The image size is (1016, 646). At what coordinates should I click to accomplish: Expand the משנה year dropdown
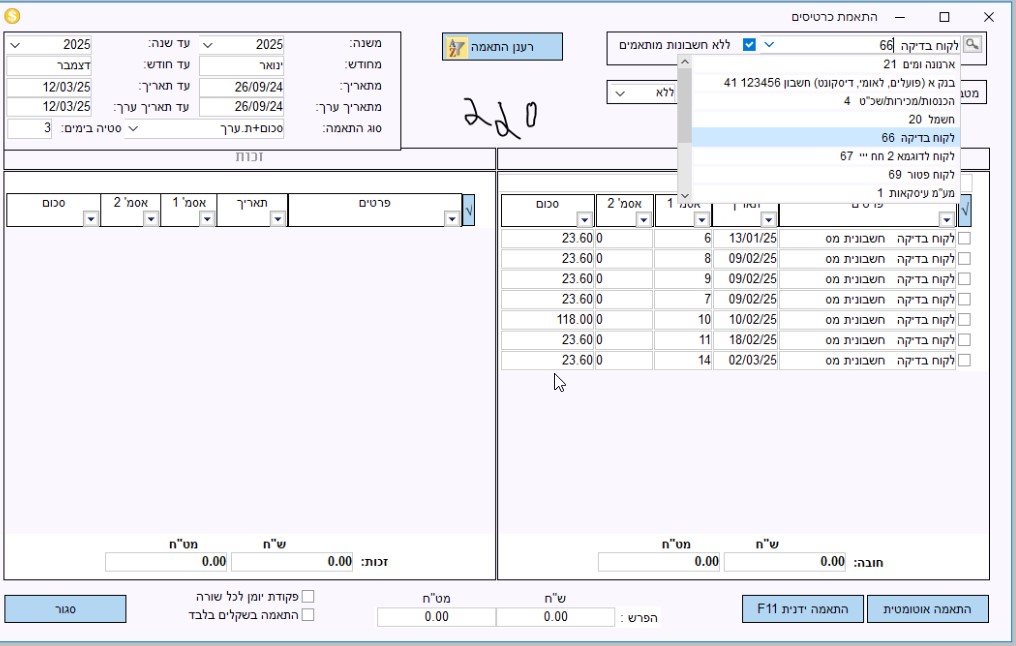pos(207,45)
